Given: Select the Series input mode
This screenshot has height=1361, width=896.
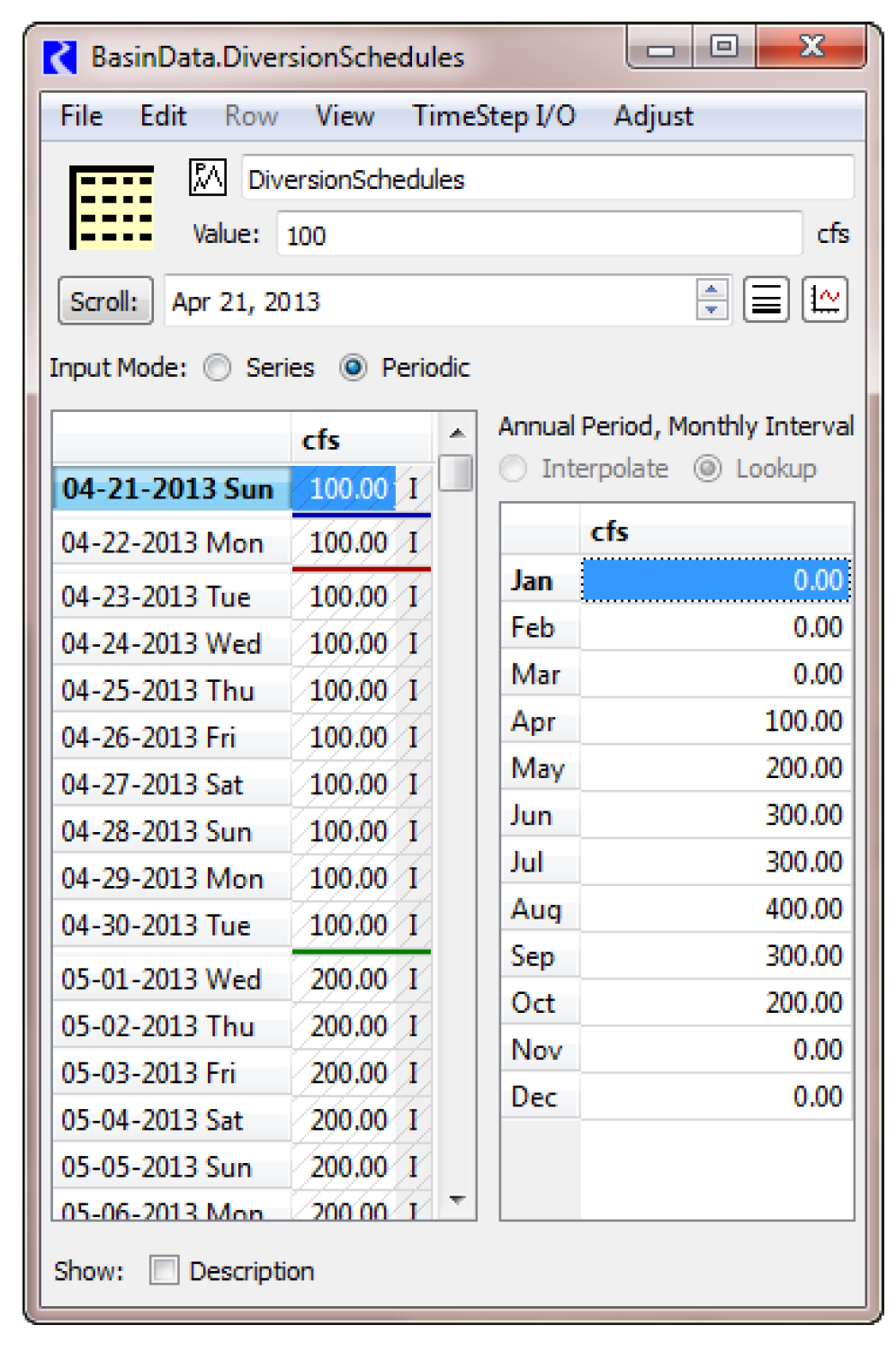Looking at the screenshot, I should point(218,368).
